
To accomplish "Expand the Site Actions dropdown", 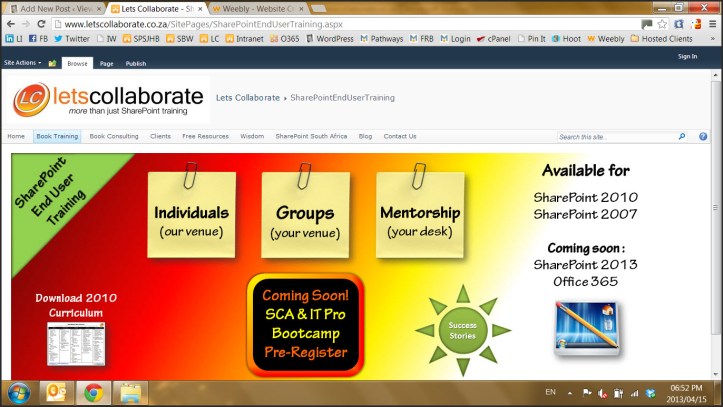I will 23,62.
